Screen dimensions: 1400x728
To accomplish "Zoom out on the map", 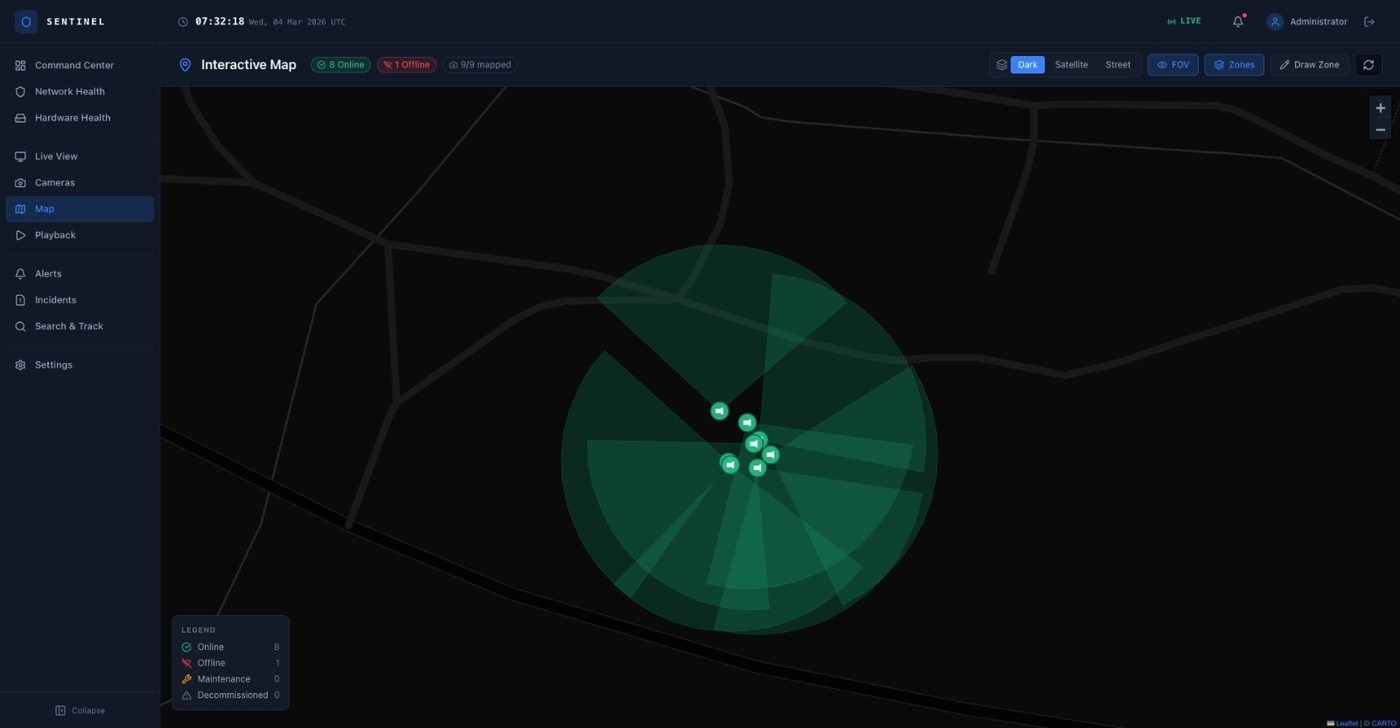I will pyautogui.click(x=1380, y=130).
